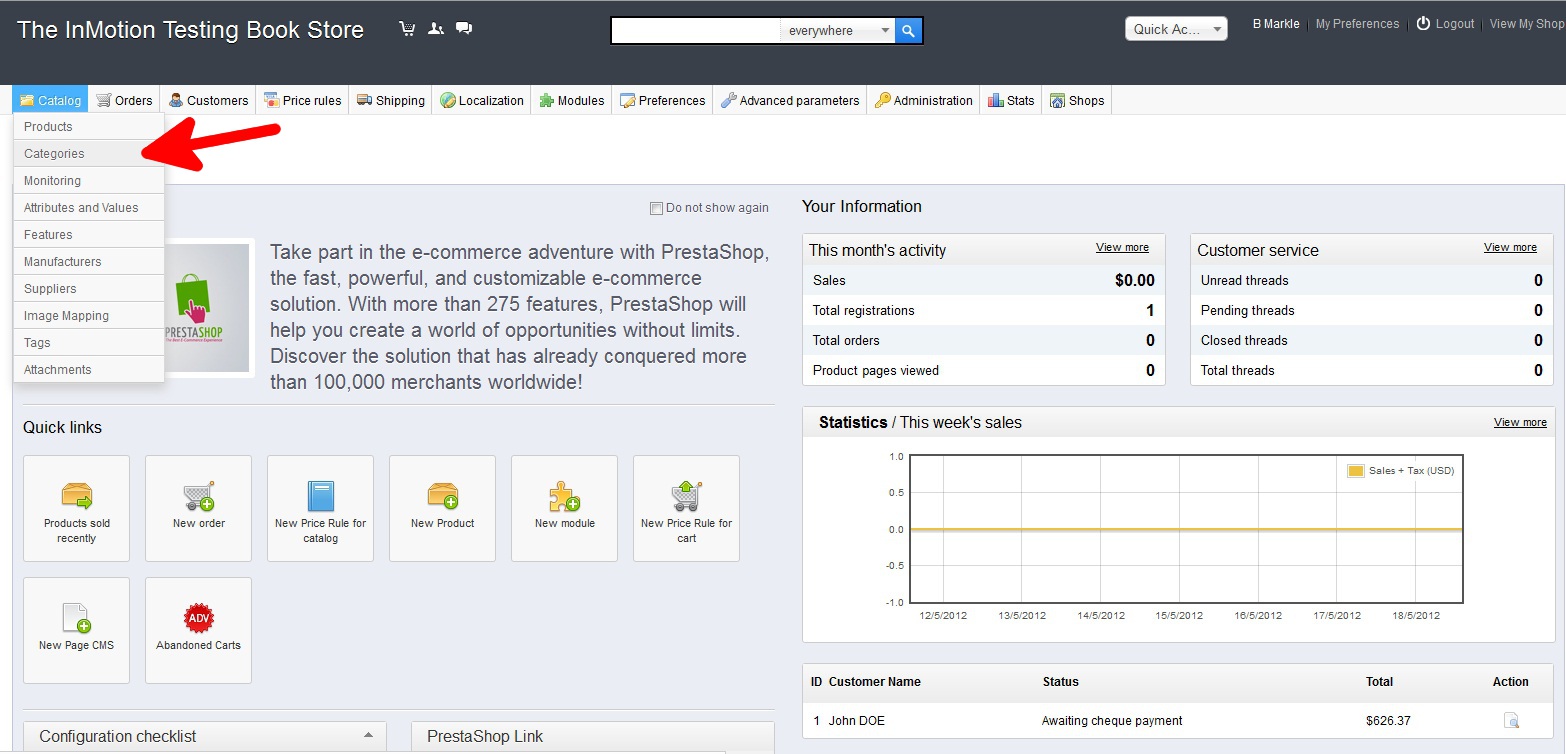Click View more beside Statistics heading
The height and width of the screenshot is (754, 1566).
(x=1520, y=422)
